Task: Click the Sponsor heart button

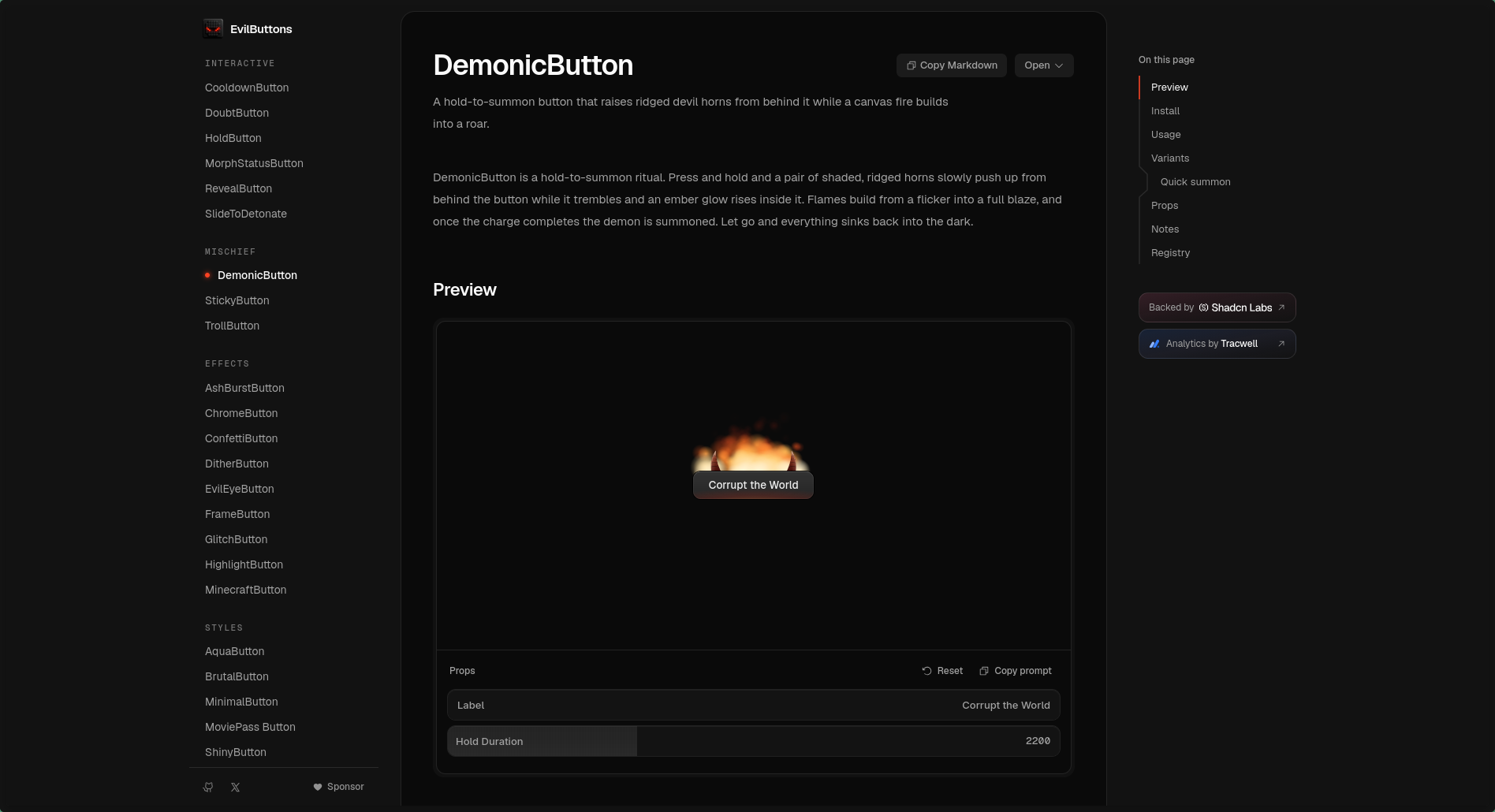Action: [339, 787]
